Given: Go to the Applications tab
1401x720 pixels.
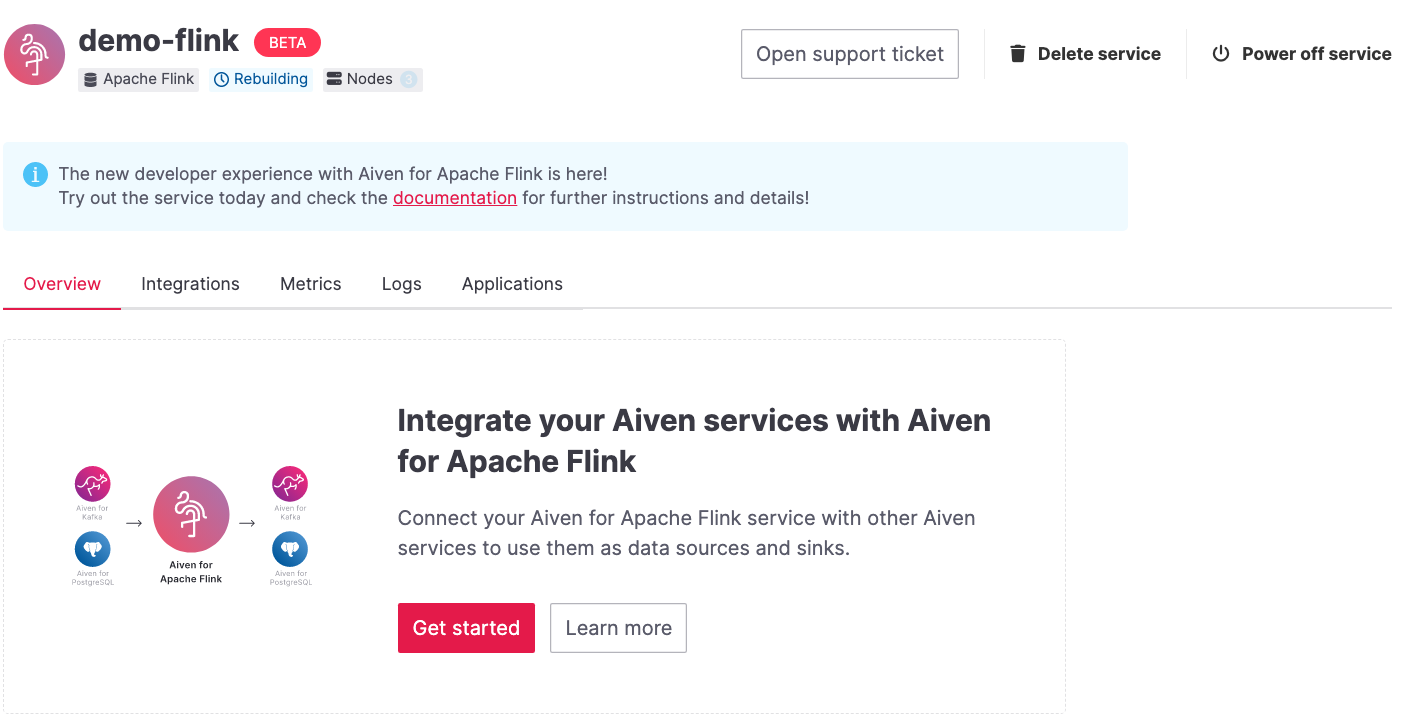Looking at the screenshot, I should click(x=512, y=284).
